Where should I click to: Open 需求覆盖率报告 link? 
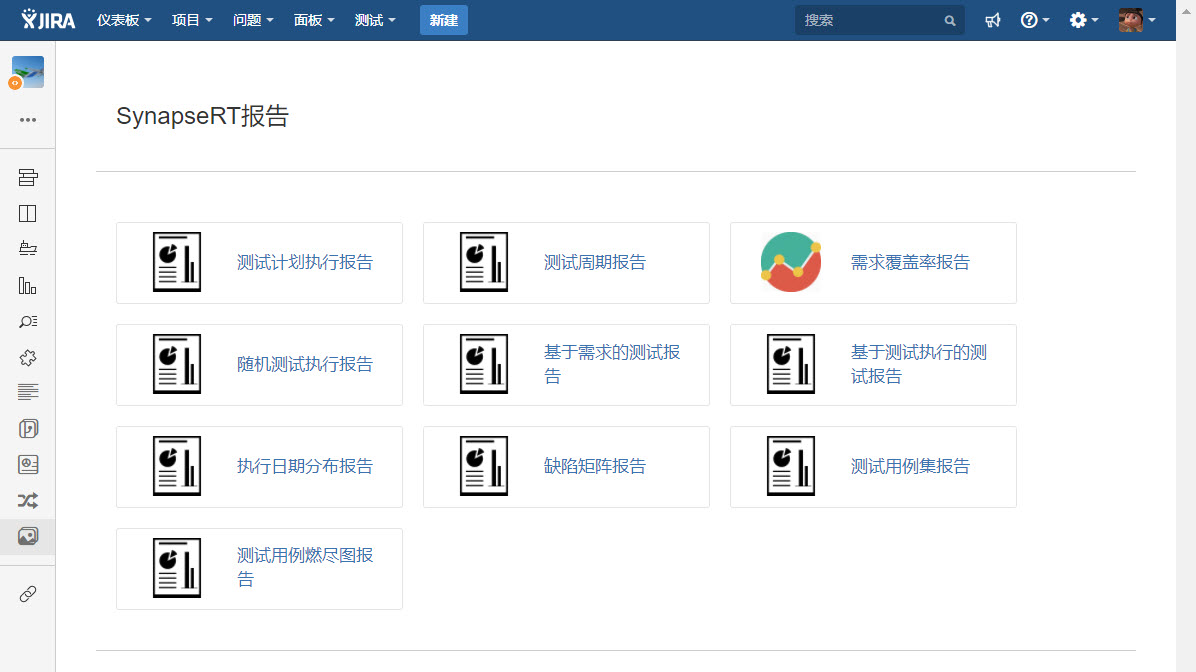(x=910, y=262)
